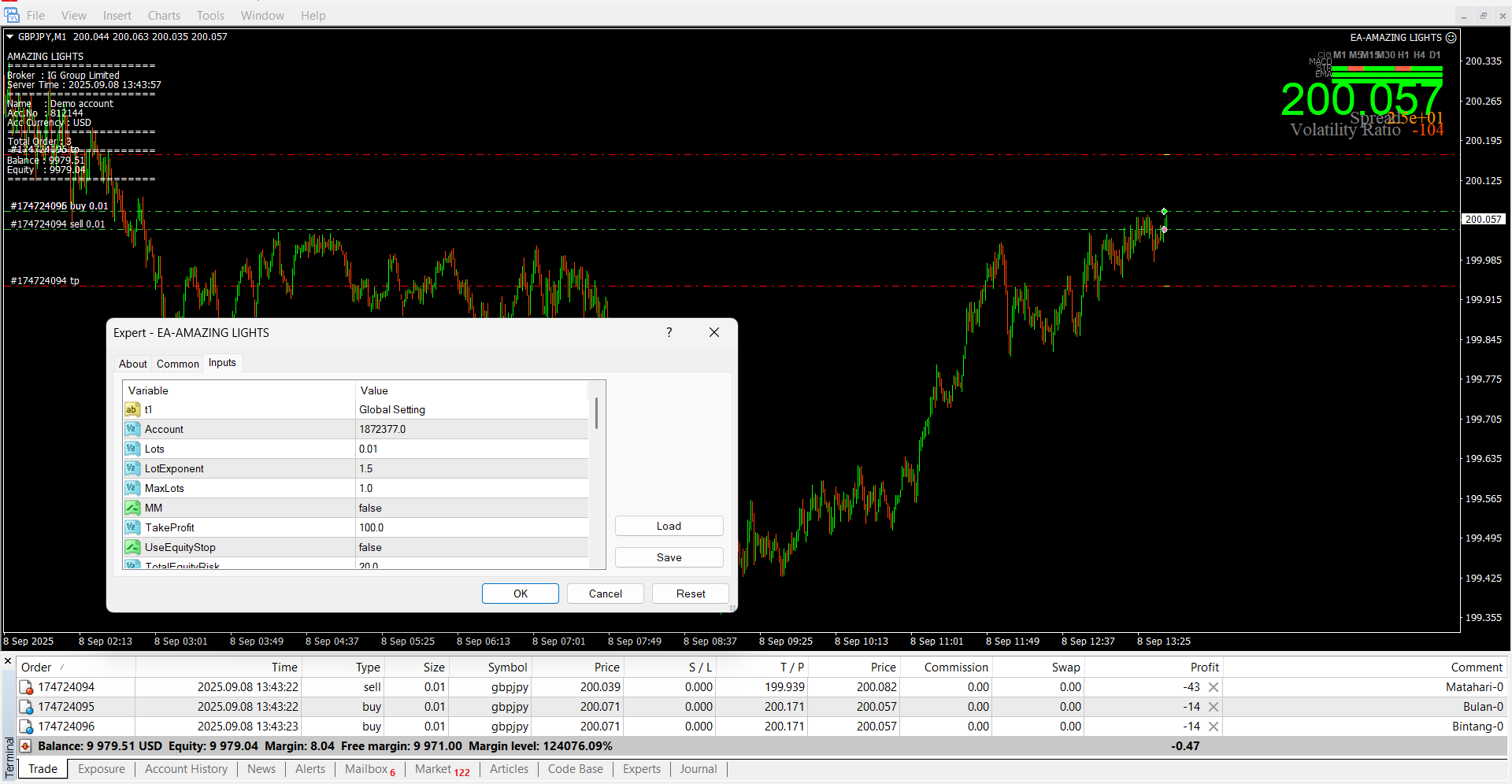The height and width of the screenshot is (784, 1512).
Task: Click the MM variable icon in Inputs
Action: point(132,508)
